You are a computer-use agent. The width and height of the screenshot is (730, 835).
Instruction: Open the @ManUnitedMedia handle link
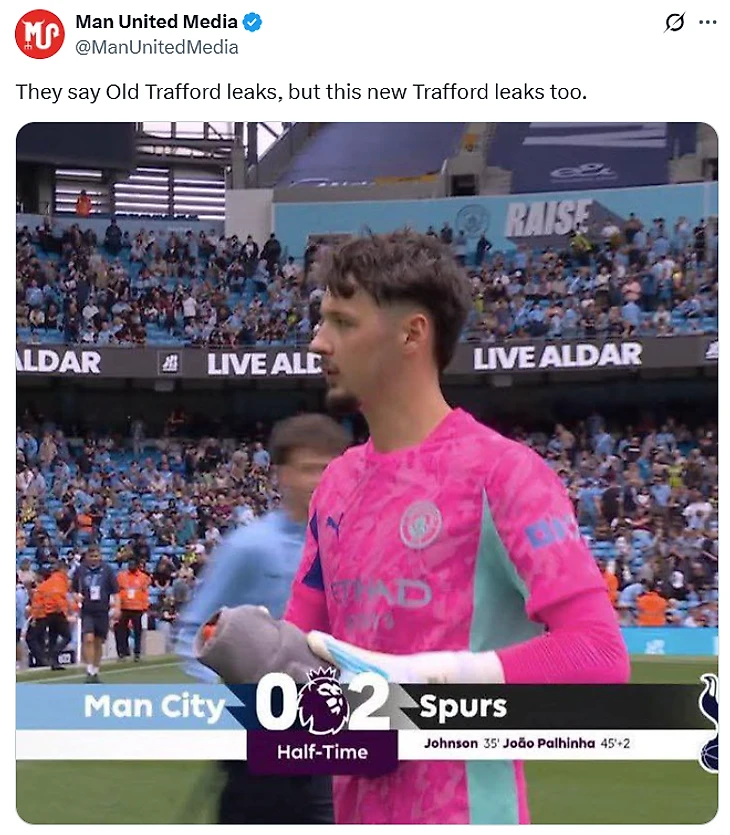click(x=157, y=47)
